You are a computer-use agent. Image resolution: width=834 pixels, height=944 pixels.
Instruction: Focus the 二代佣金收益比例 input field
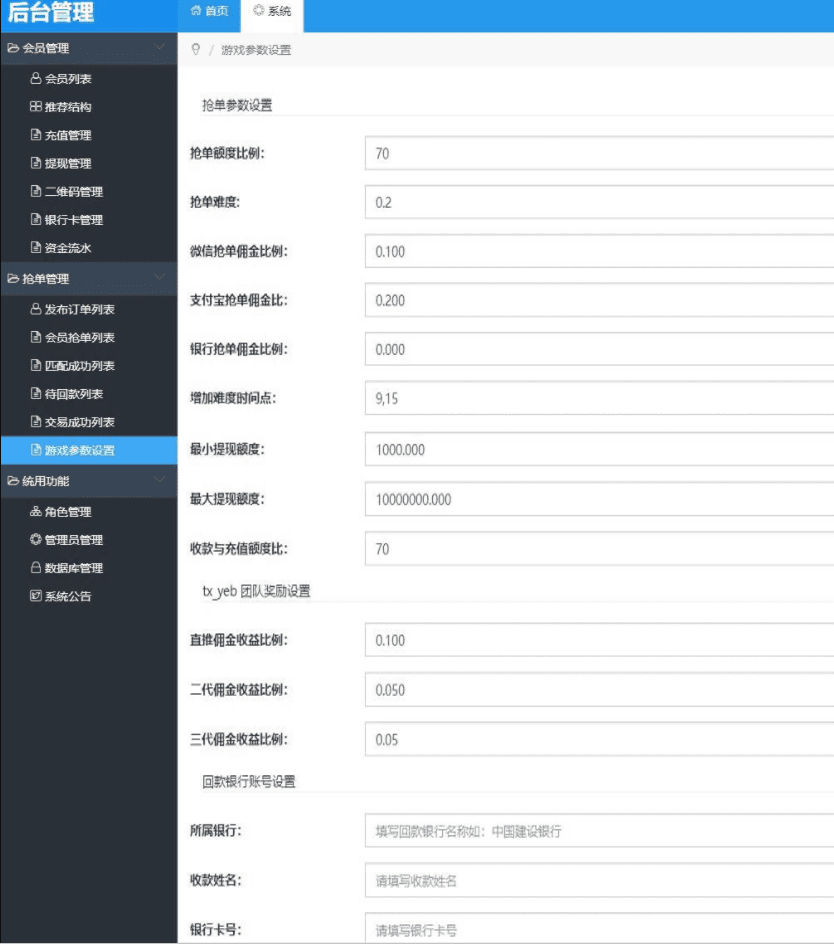[x=599, y=690]
